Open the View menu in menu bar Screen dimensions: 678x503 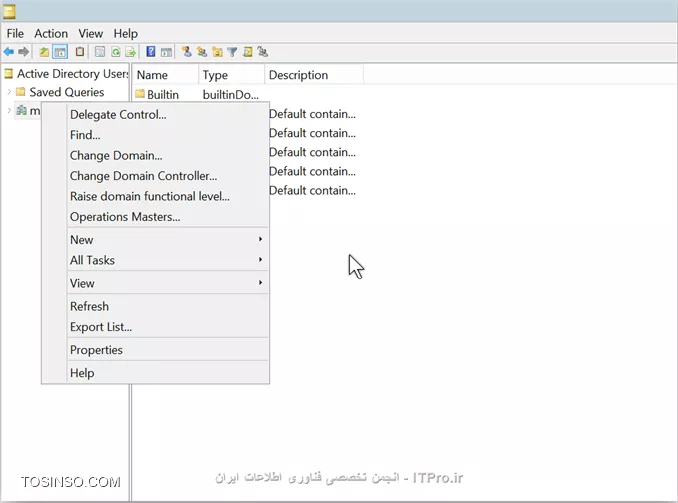tap(90, 33)
